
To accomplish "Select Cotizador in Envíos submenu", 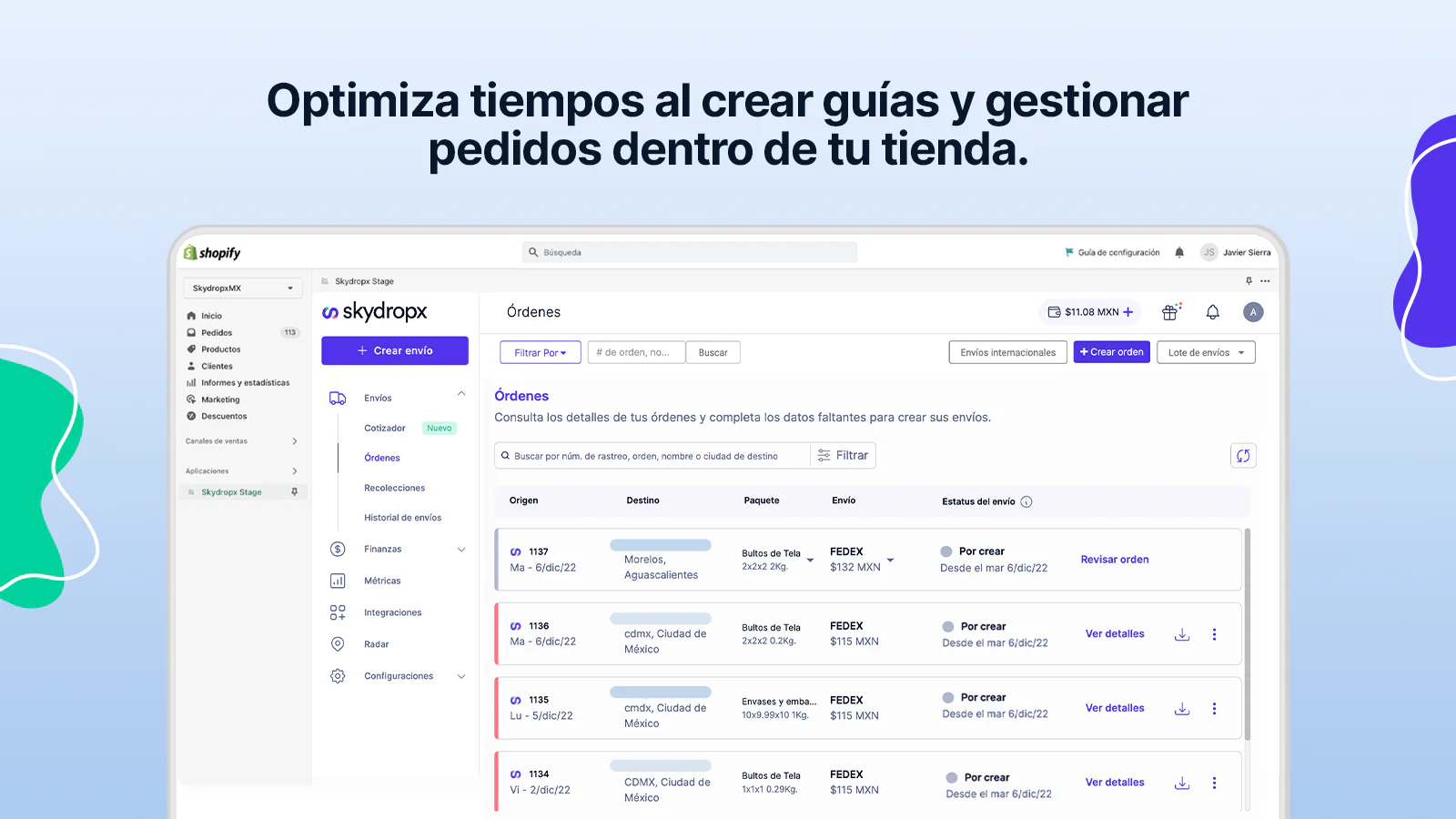I will click(385, 428).
